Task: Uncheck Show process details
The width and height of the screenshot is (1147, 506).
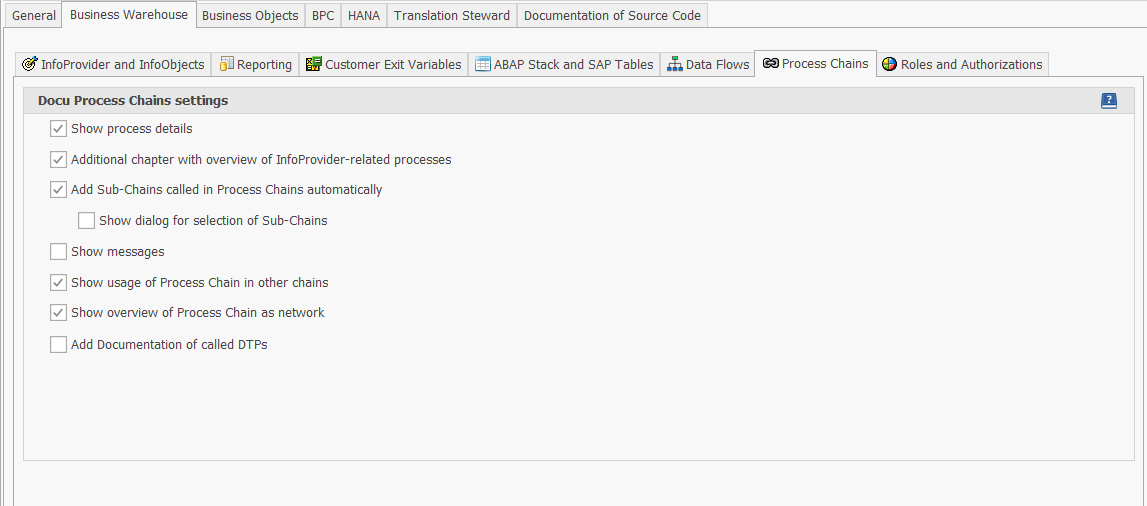Action: [58, 129]
